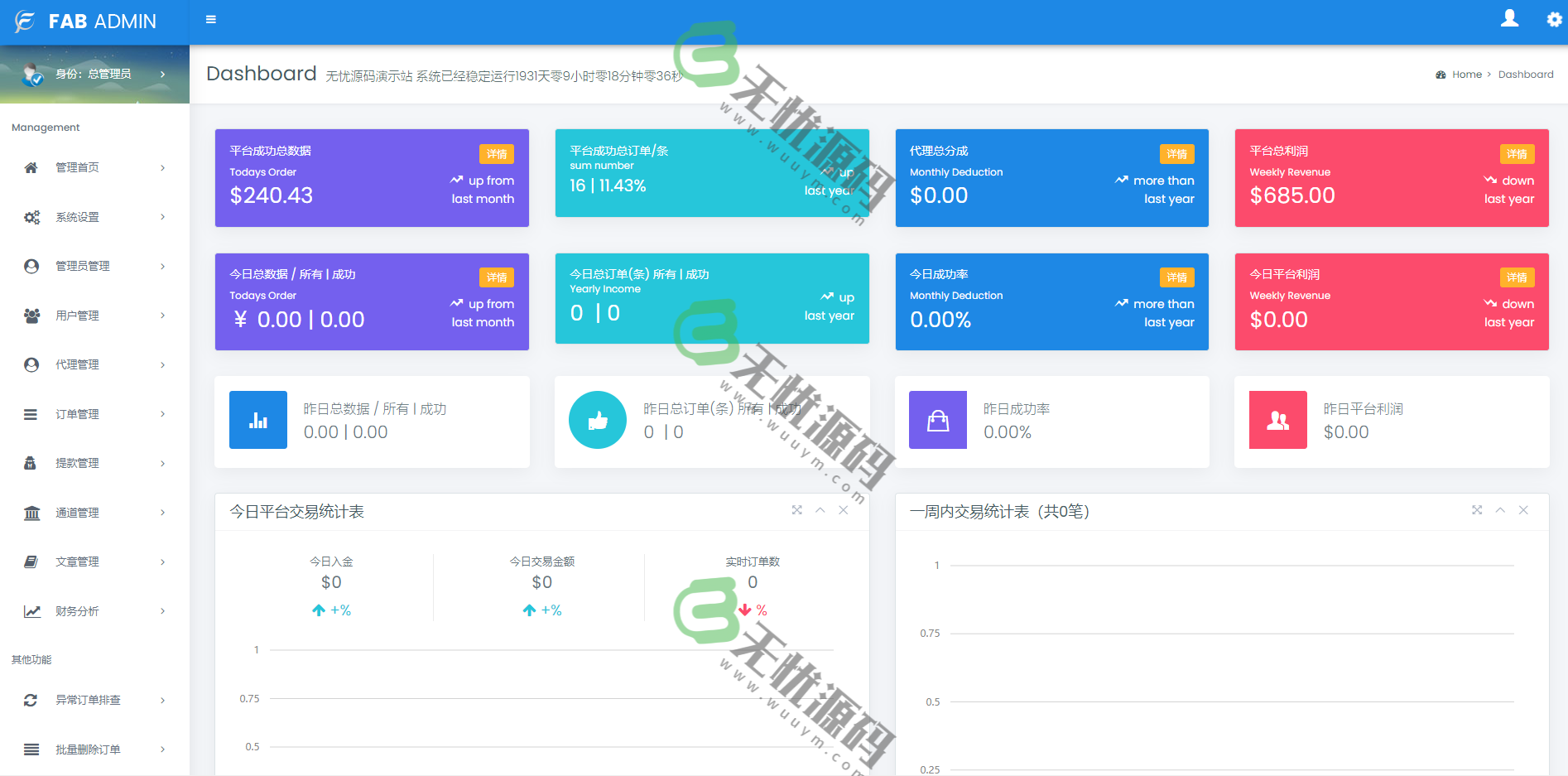Click the 通道管理 bank icon
The image size is (1568, 776).
tap(31, 512)
